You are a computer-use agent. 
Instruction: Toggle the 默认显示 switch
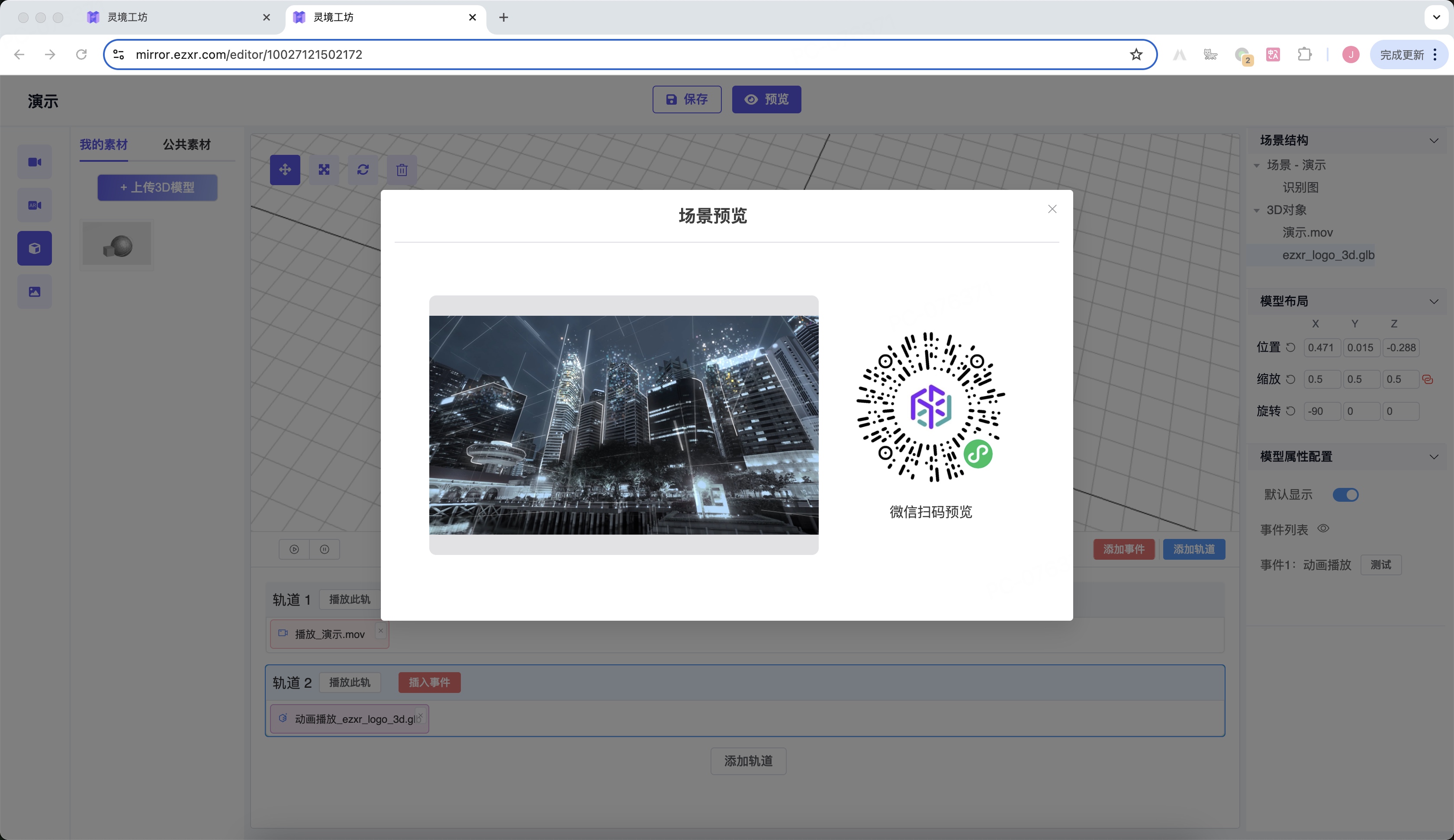click(x=1345, y=494)
